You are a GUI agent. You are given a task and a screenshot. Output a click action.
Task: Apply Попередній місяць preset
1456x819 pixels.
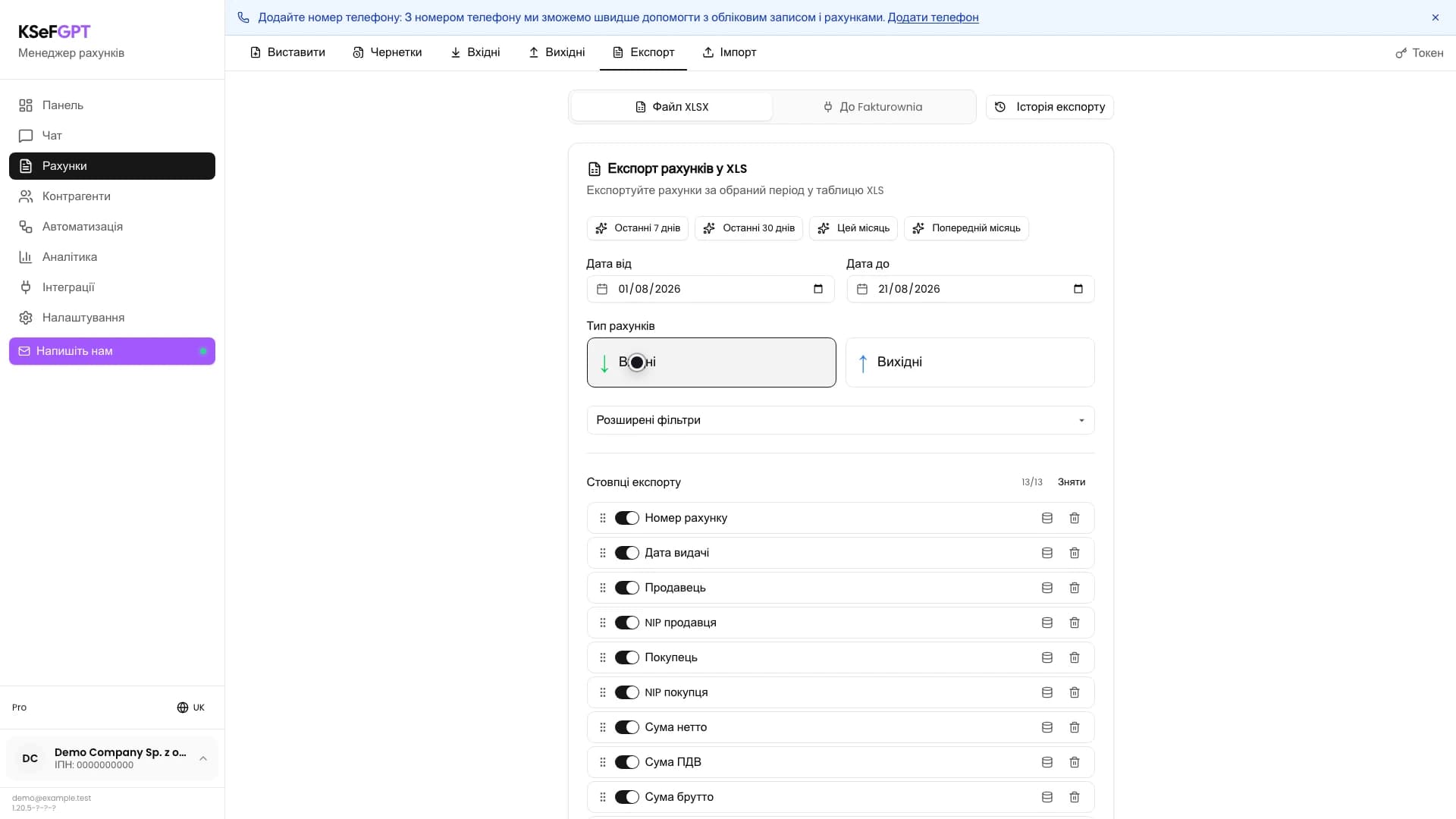coord(966,228)
